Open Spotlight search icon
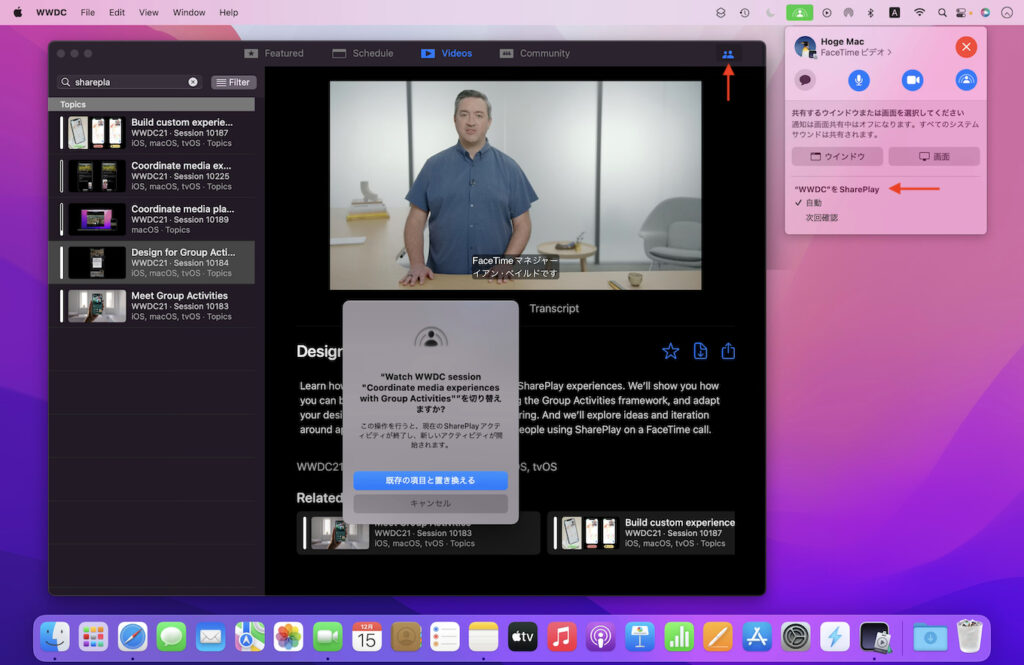Screen dimensions: 1024x665 942,12
